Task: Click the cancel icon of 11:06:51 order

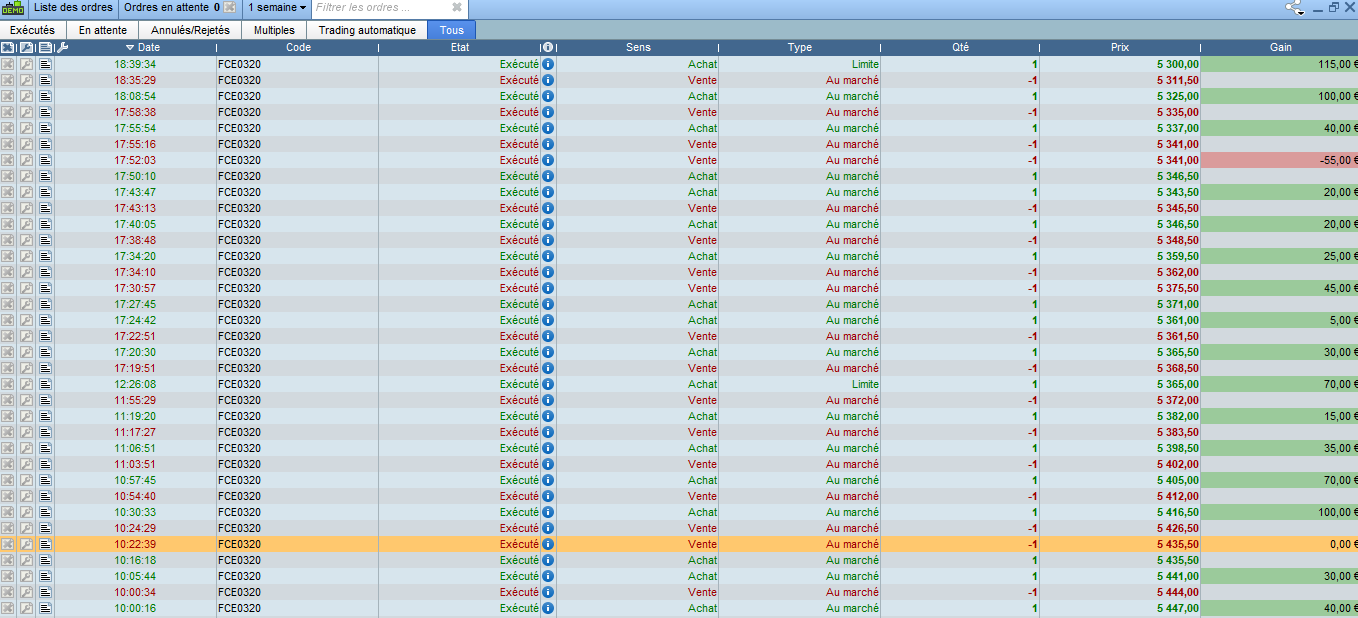Action: (9, 448)
